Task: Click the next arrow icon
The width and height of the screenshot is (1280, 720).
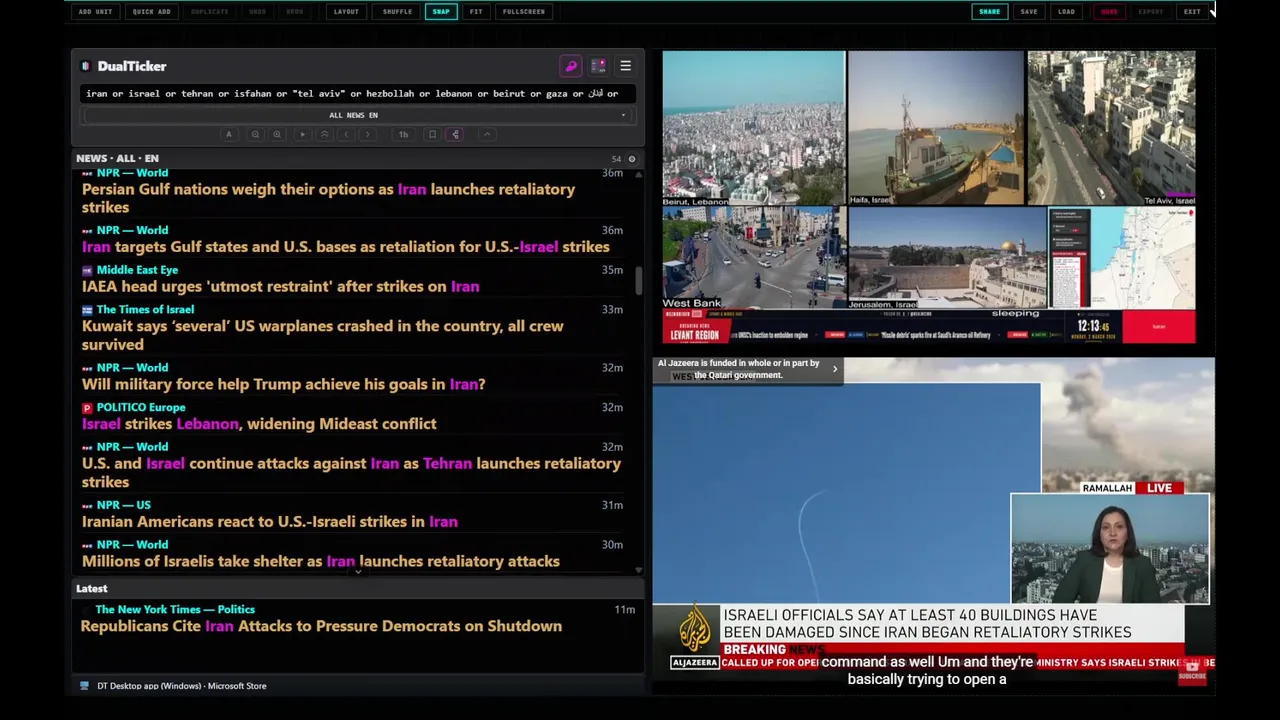Action: (x=368, y=134)
